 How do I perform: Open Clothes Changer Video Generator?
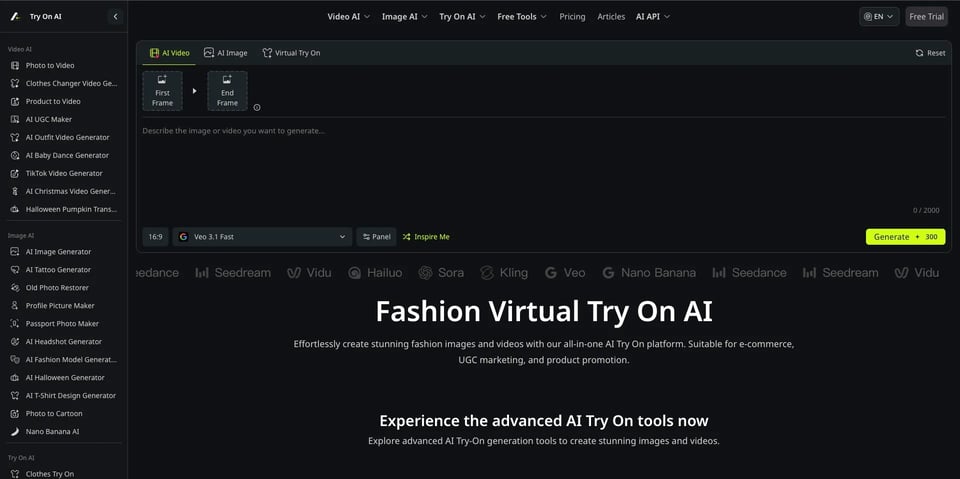click(x=64, y=83)
